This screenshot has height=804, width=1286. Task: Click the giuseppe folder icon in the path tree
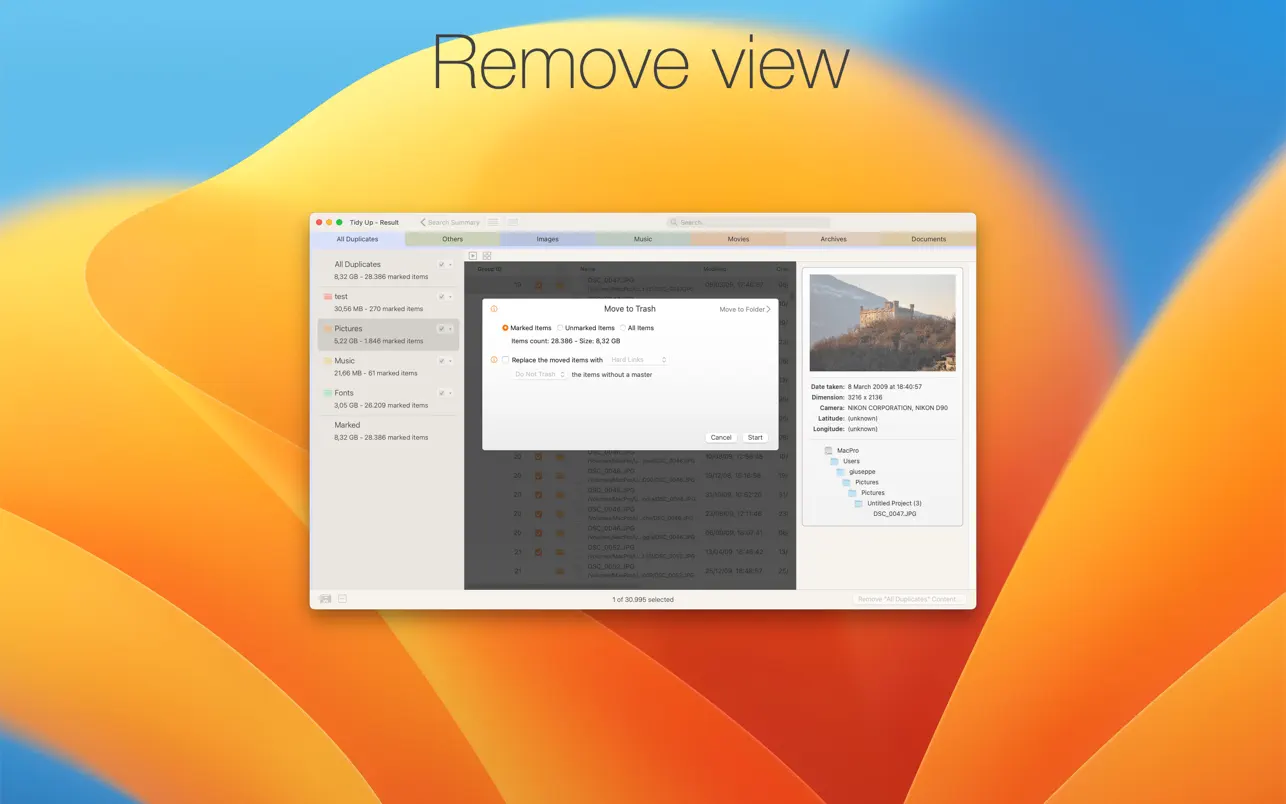[x=841, y=472]
